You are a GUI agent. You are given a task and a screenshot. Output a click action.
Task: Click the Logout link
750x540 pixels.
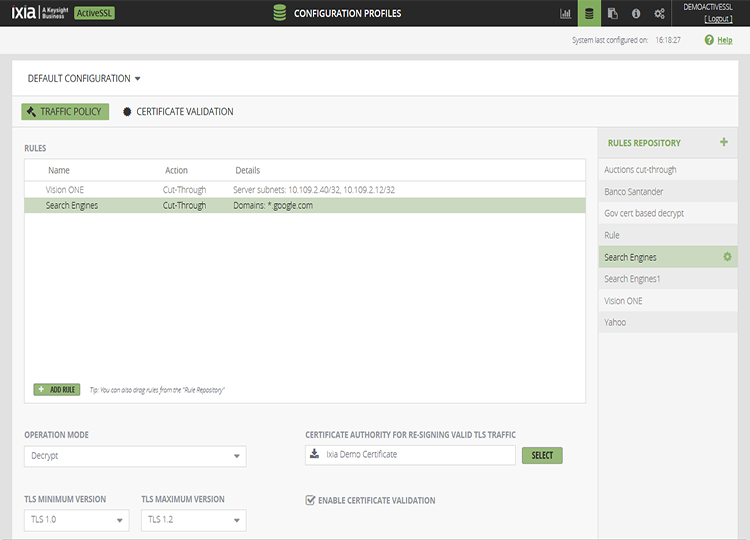tap(718, 19)
